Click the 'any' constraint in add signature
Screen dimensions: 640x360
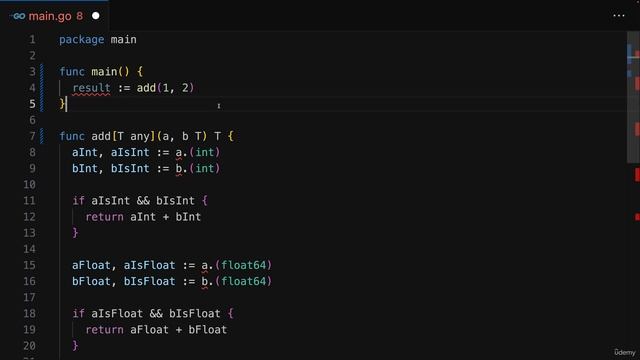pyautogui.click(x=140, y=136)
